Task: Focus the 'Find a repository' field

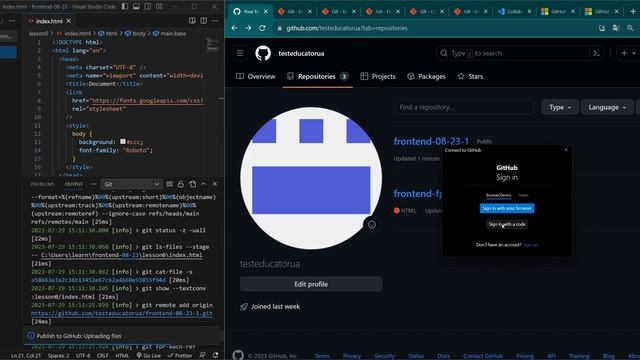Action: tap(464, 107)
